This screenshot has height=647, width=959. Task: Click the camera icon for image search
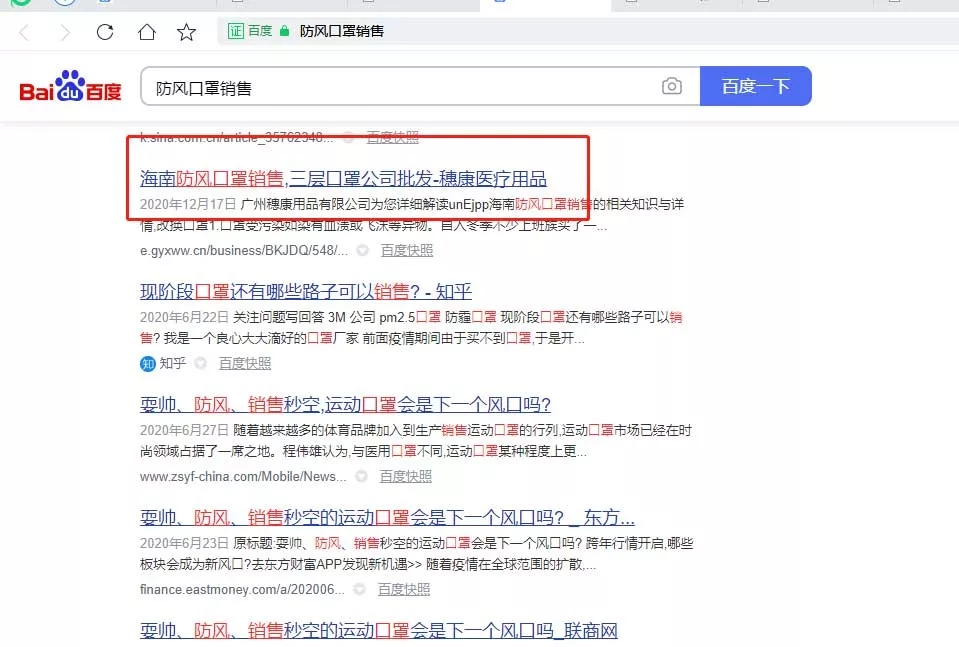672,86
